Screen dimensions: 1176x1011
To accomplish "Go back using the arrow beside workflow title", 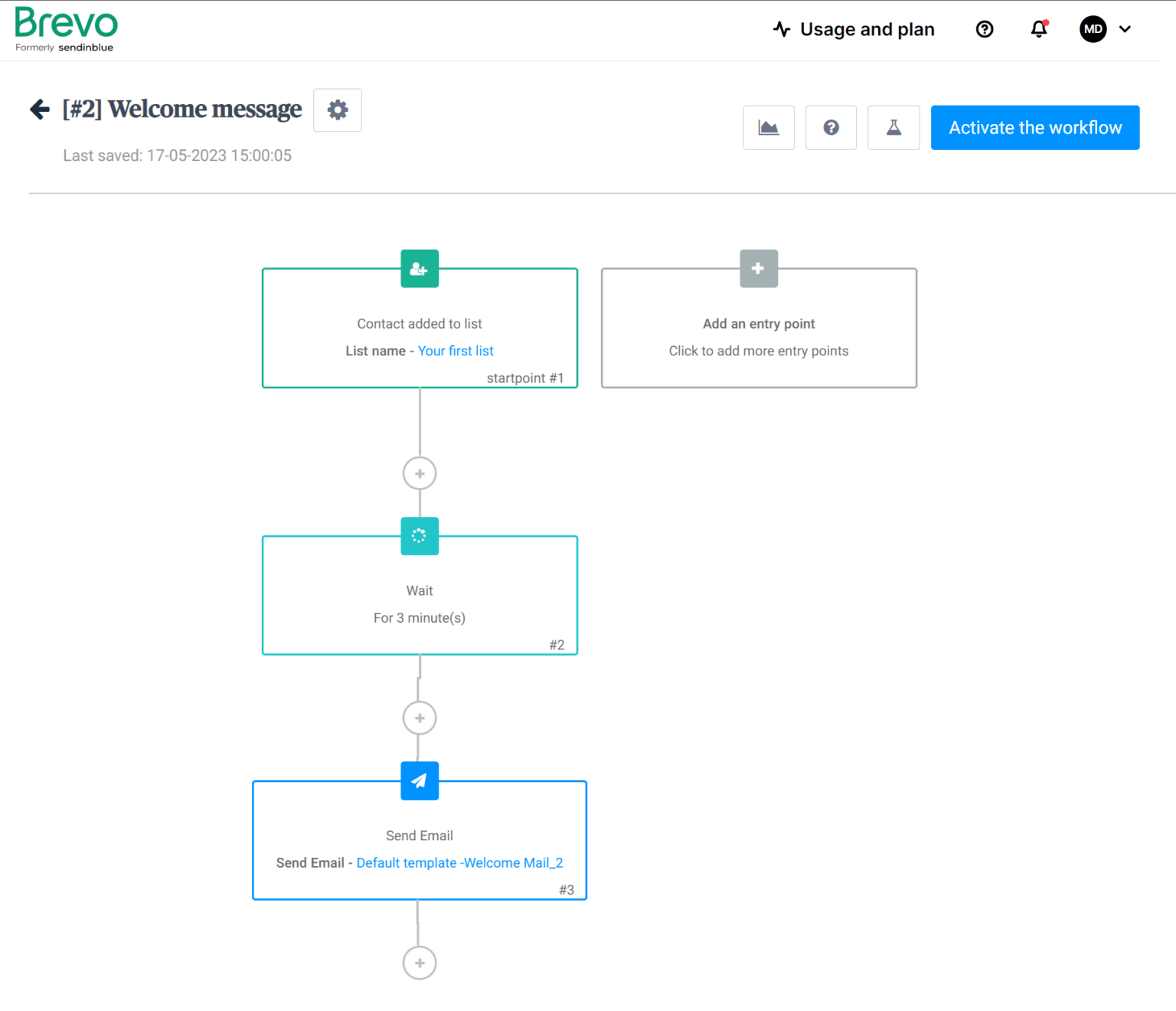I will pos(39,109).
